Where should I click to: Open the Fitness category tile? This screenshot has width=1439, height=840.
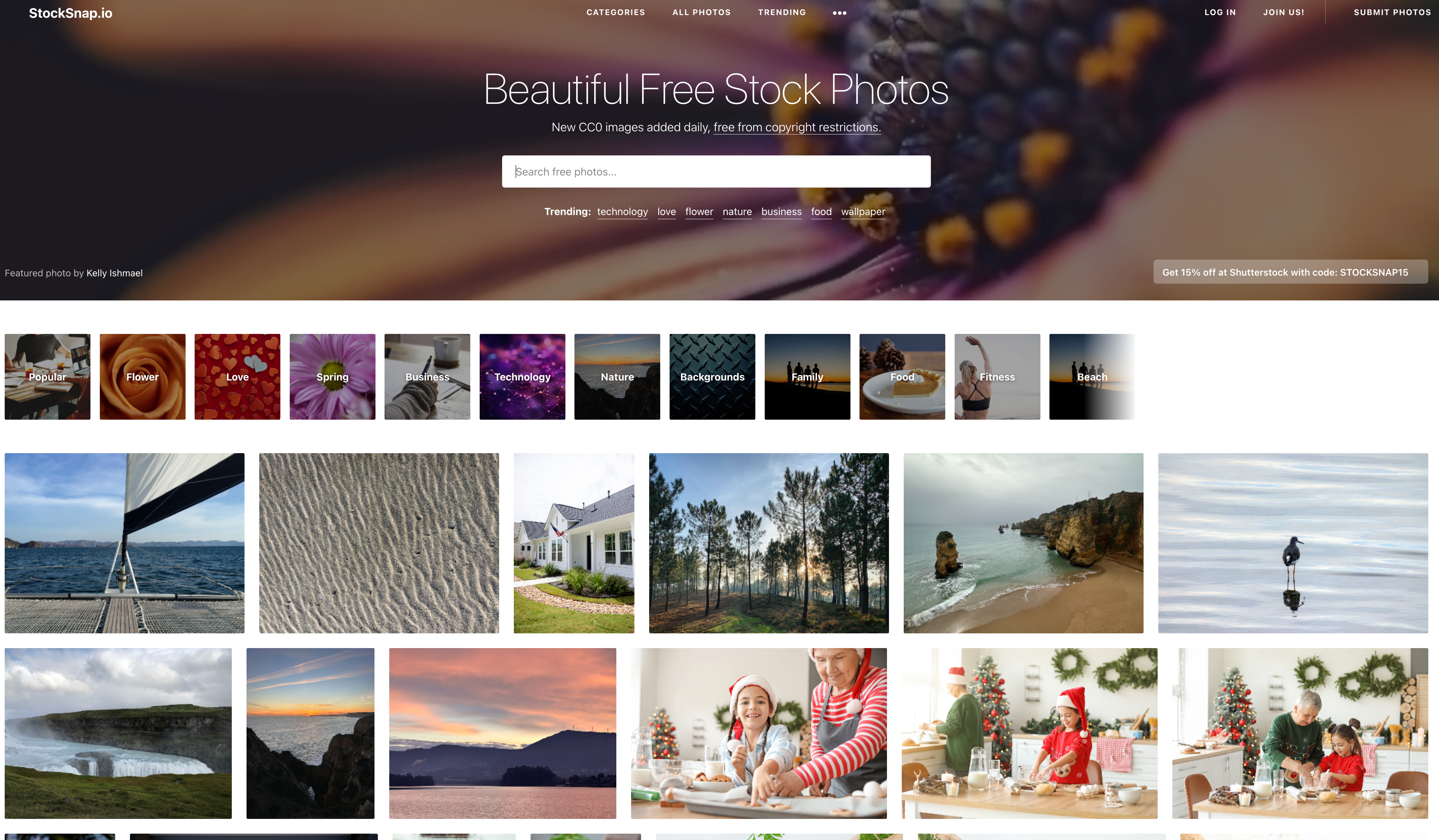click(x=997, y=377)
